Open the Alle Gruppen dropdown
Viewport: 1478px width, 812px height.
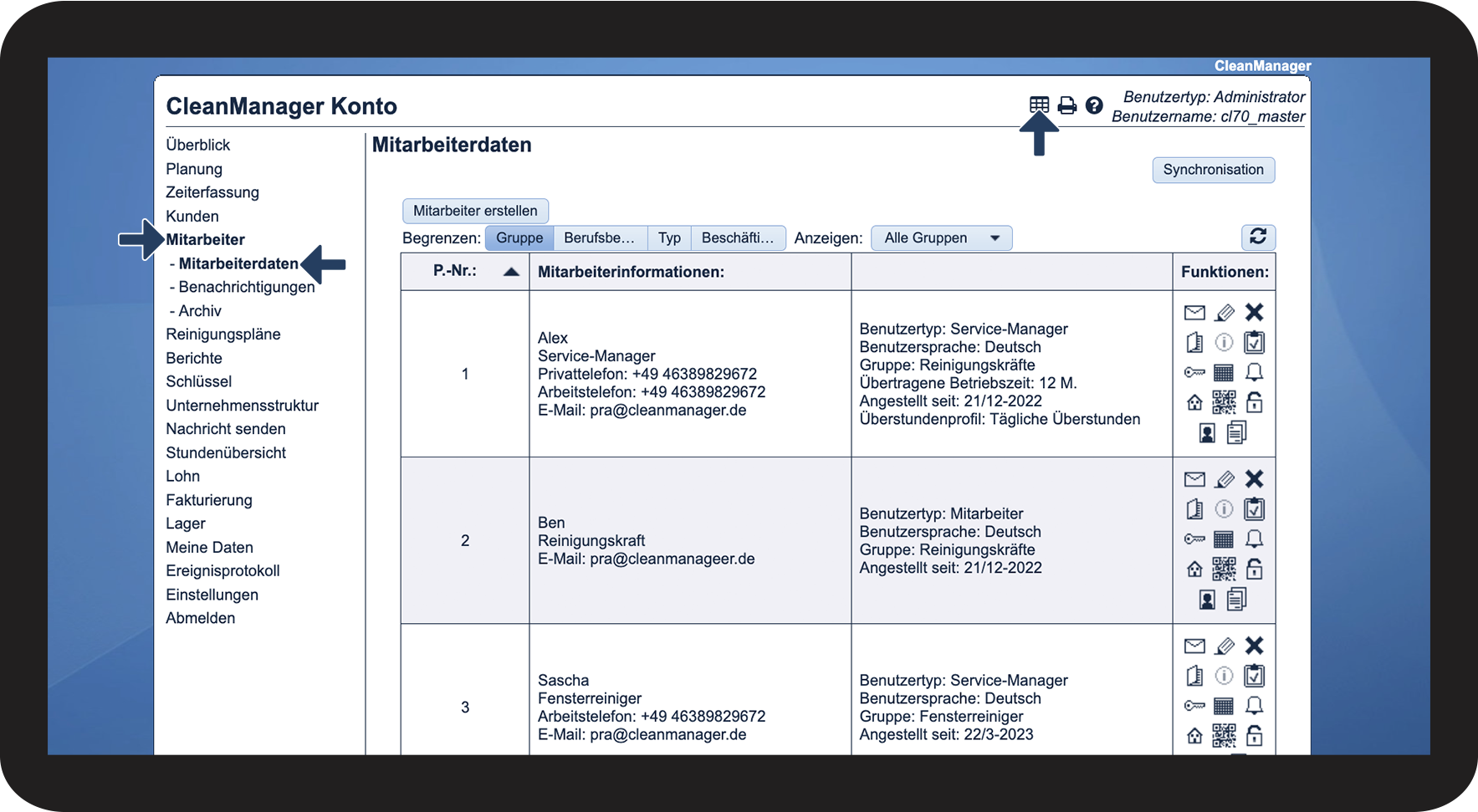942,238
